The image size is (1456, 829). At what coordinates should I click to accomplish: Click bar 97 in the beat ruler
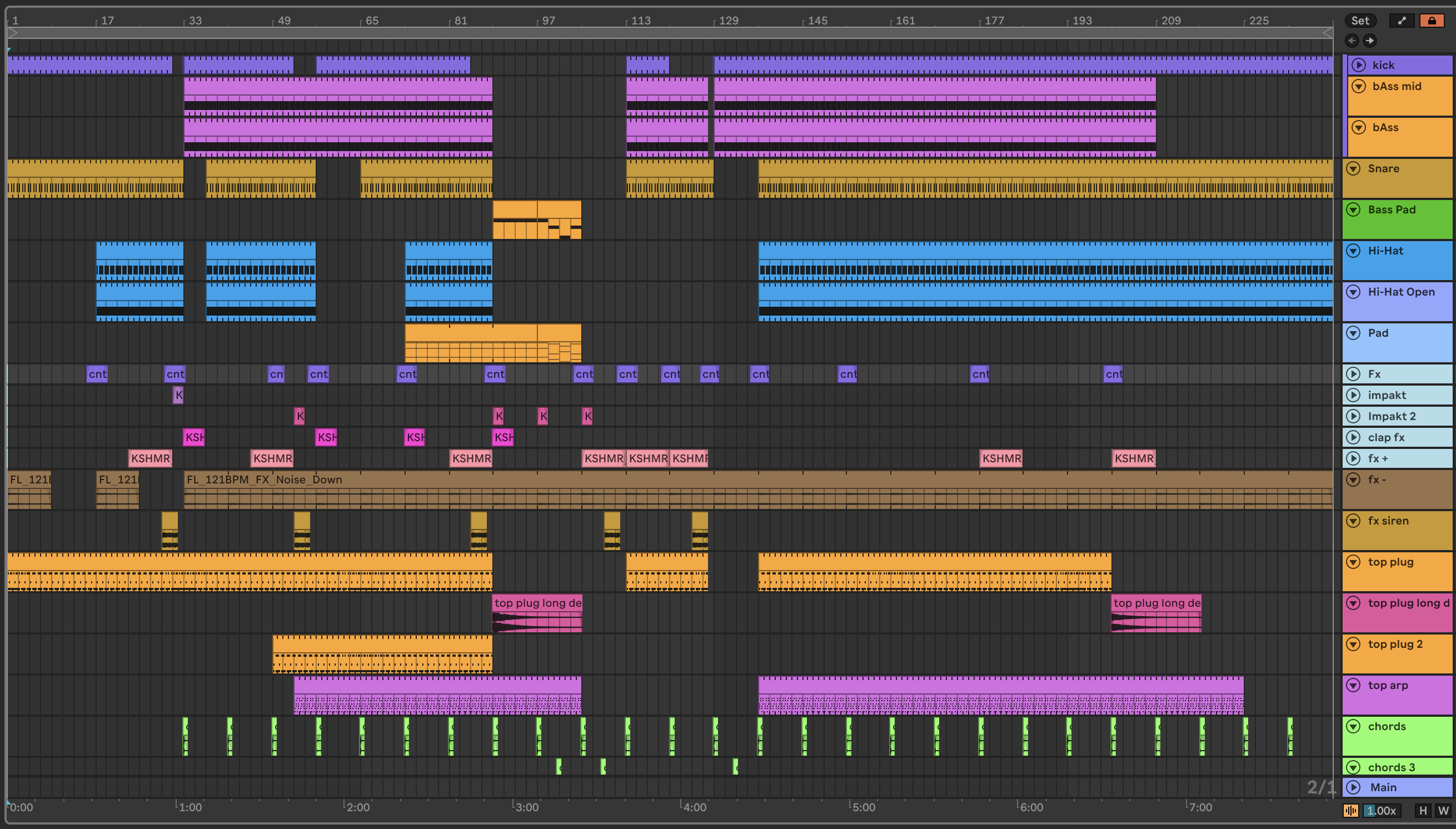pos(547,21)
